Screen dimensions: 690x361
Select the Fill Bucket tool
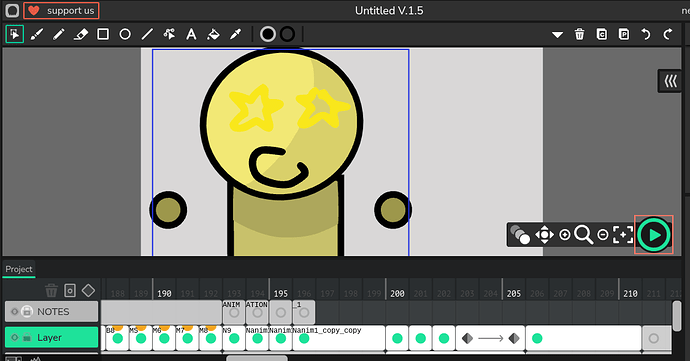(x=213, y=34)
